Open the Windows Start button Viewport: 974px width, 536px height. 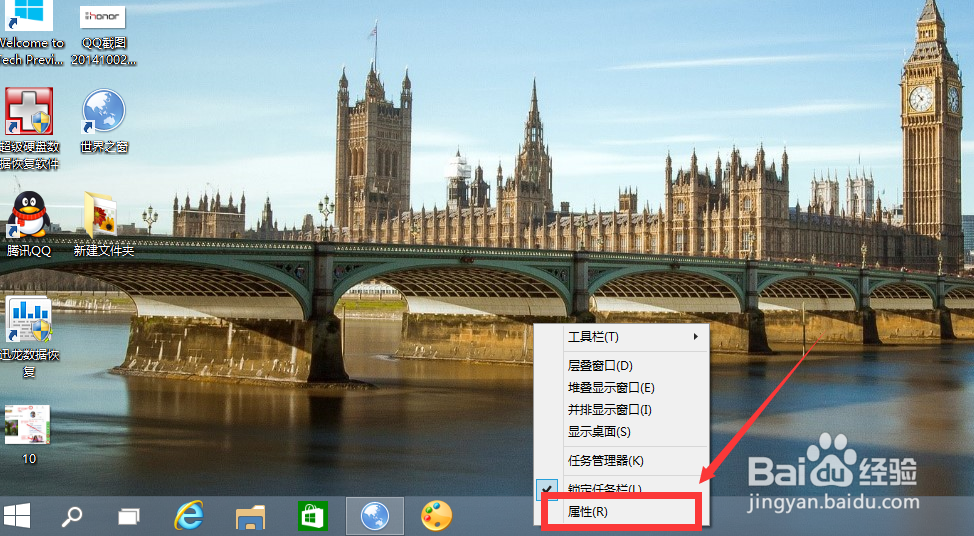[17, 516]
